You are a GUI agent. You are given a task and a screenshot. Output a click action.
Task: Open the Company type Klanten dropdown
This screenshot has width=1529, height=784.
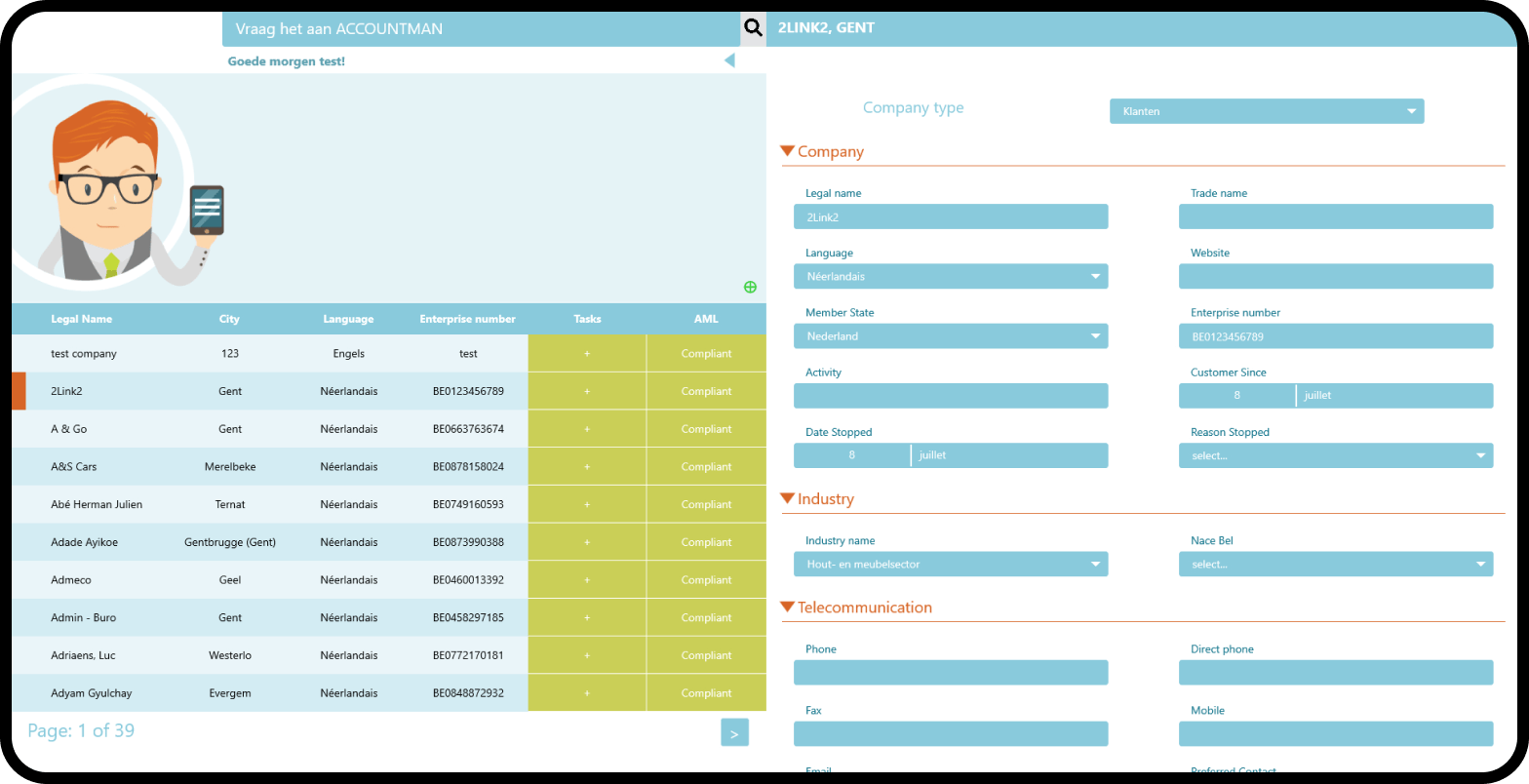1267,111
